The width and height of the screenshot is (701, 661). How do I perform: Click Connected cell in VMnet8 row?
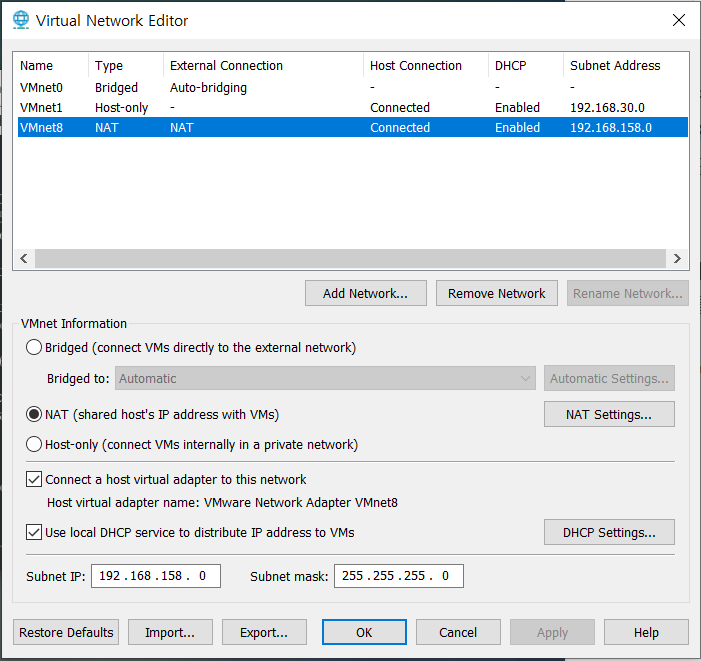(x=400, y=127)
